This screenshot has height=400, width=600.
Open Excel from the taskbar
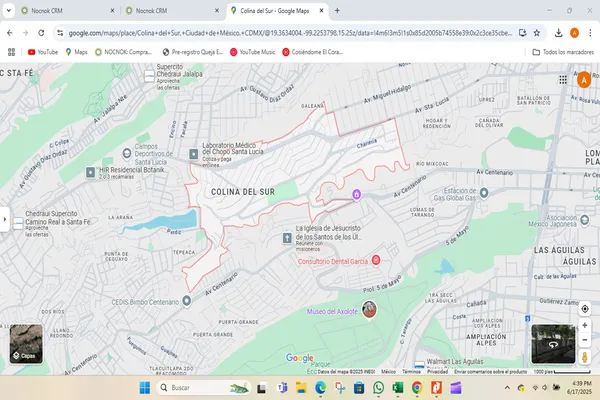coord(398,388)
